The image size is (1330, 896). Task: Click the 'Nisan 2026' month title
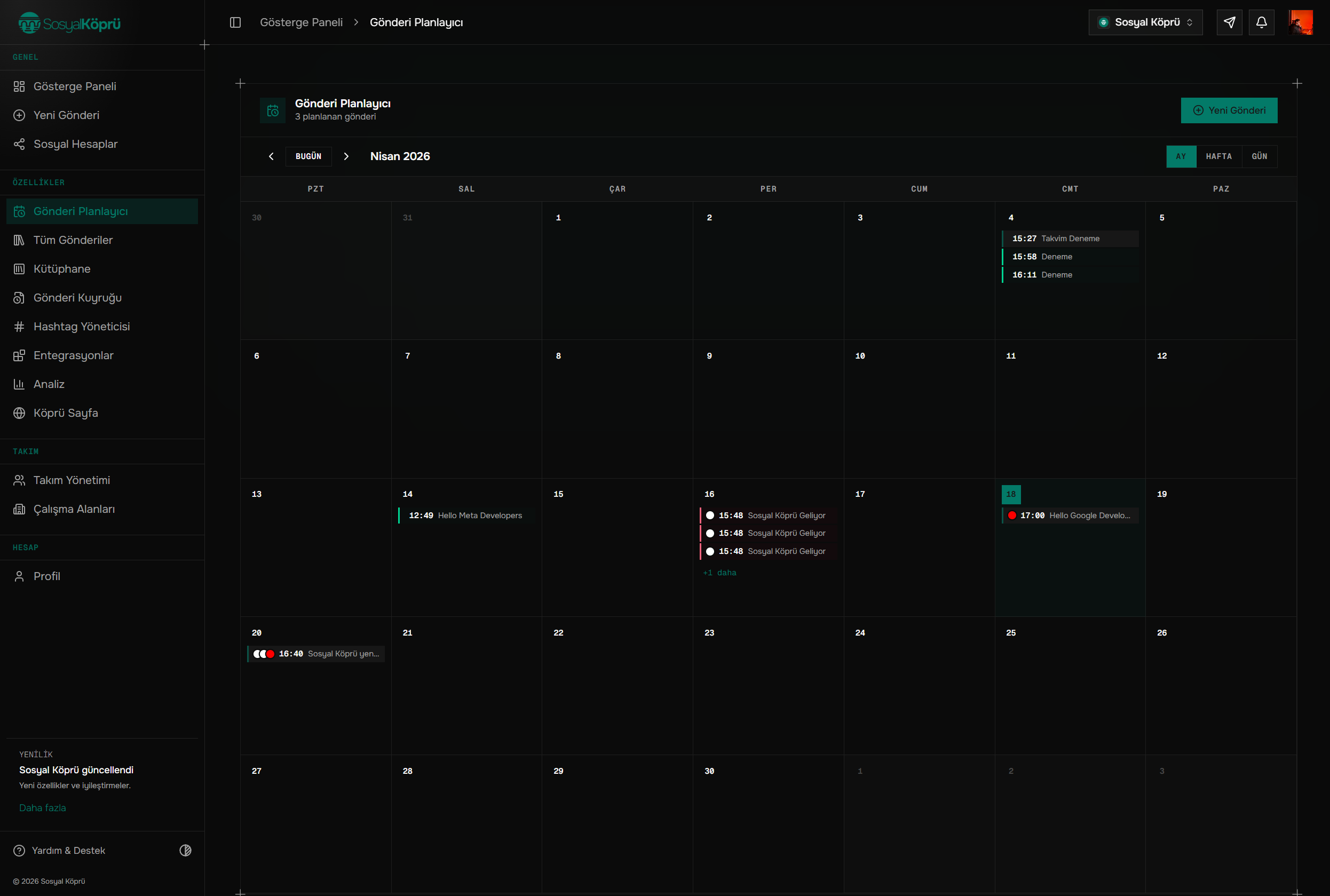click(400, 156)
